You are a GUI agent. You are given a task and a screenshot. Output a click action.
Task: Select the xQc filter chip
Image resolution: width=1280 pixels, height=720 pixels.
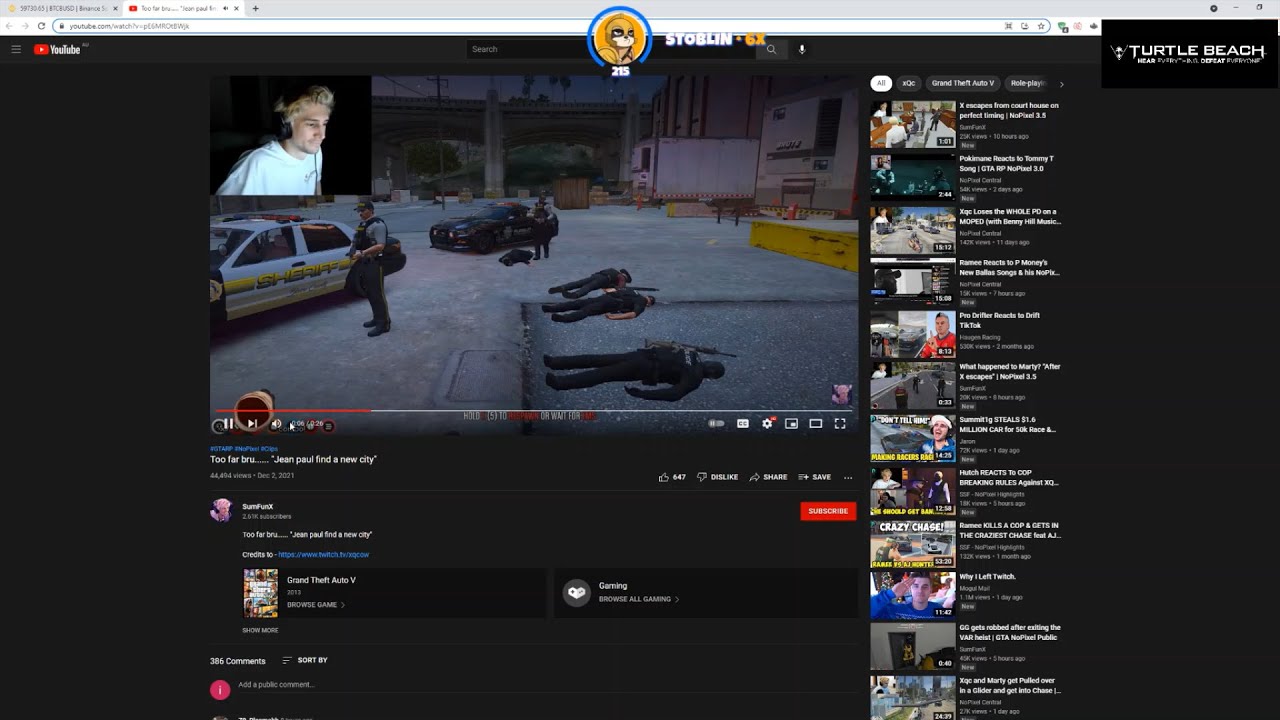coord(908,83)
